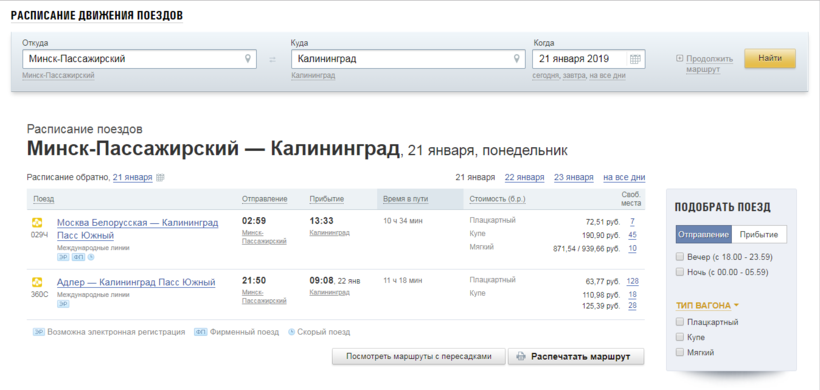Viewport: 820px width, 390px height.
Task: Swap departure and destination stations arrows icon
Action: 272,60
